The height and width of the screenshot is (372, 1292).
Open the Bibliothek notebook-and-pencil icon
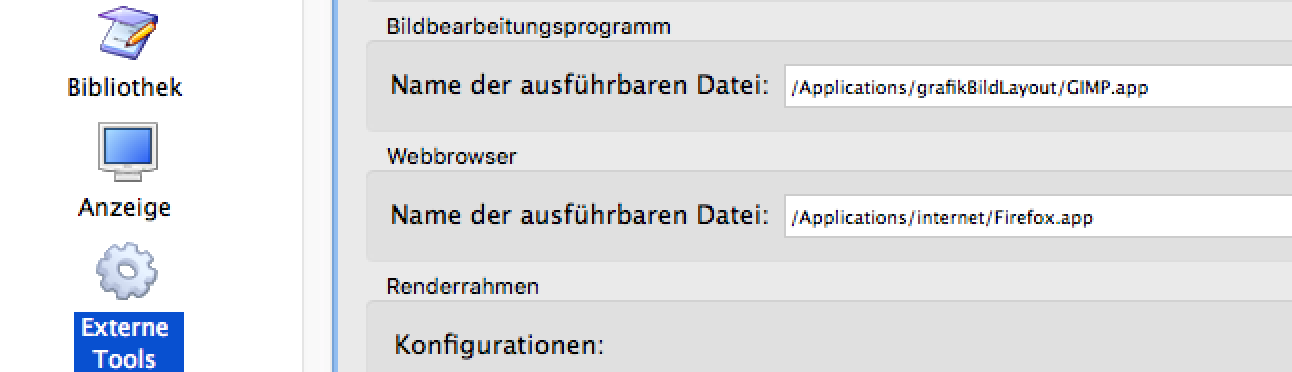(126, 33)
